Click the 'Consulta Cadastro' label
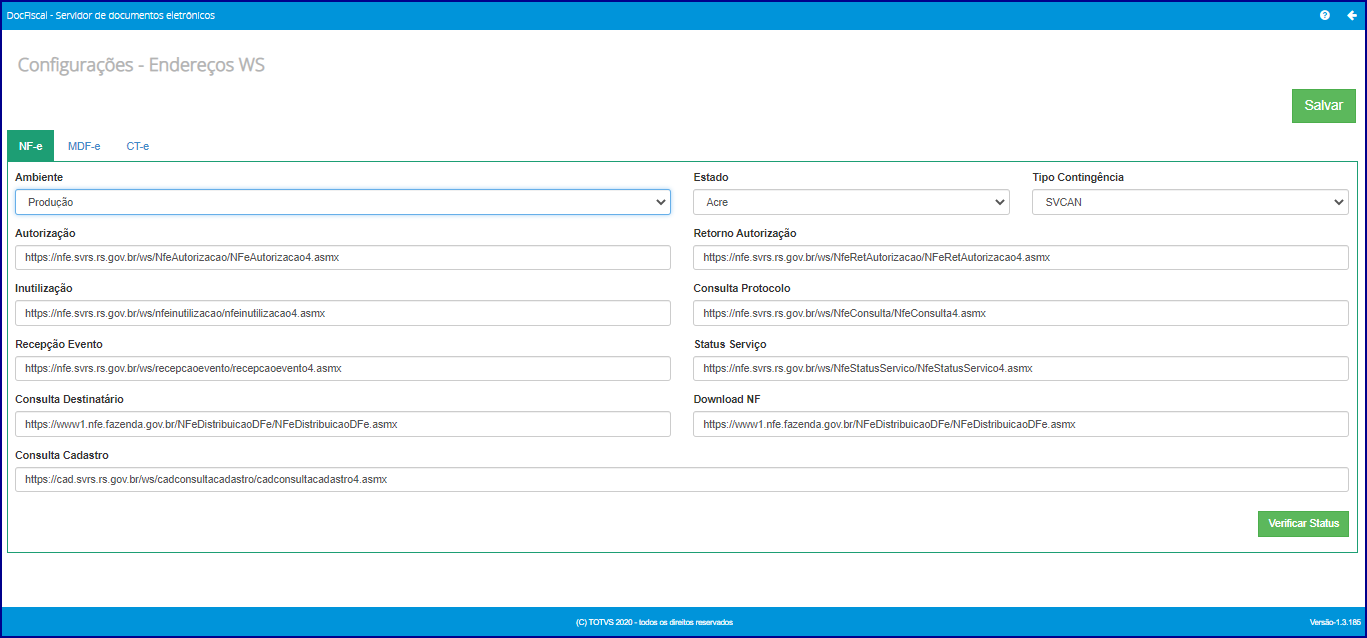The width and height of the screenshot is (1367, 638). coord(62,455)
